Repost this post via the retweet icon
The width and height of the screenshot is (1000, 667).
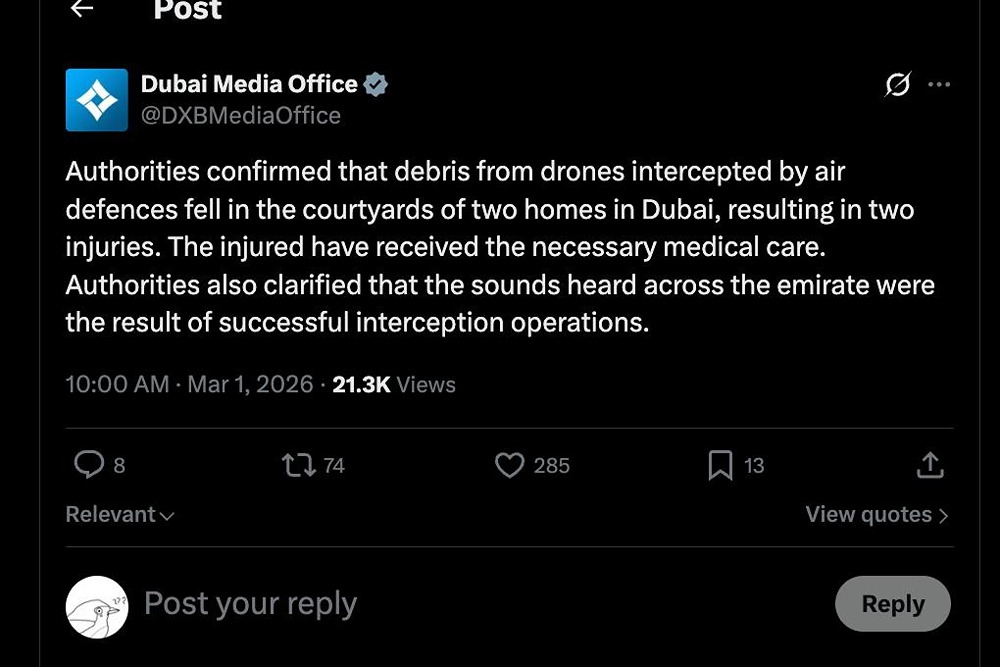(299, 465)
